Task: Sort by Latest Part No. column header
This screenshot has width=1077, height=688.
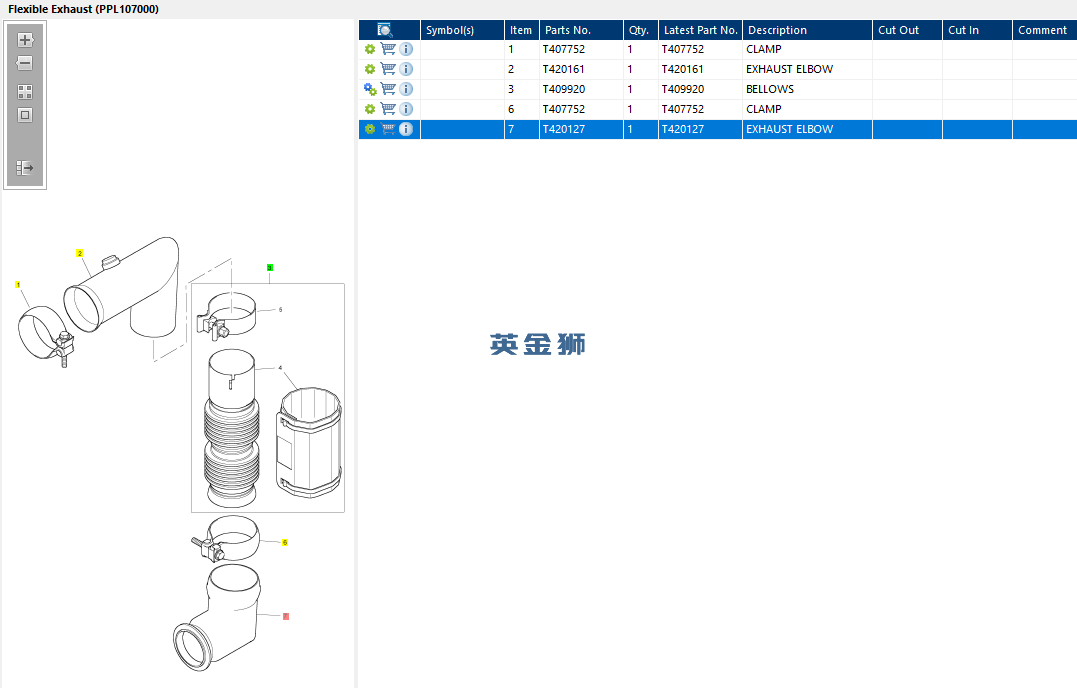Action: click(x=701, y=30)
